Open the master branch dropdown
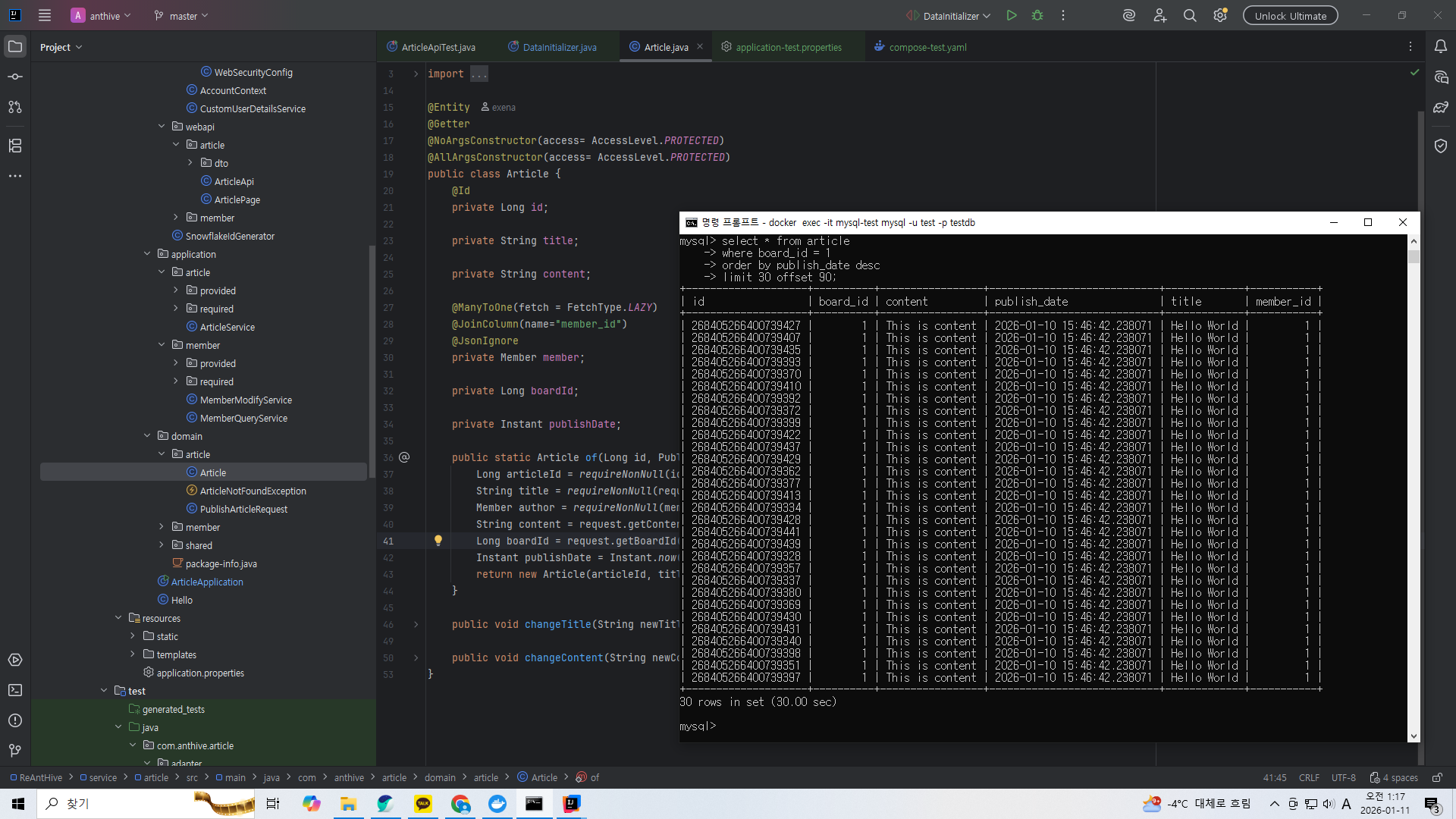The image size is (1456, 819). click(181, 16)
